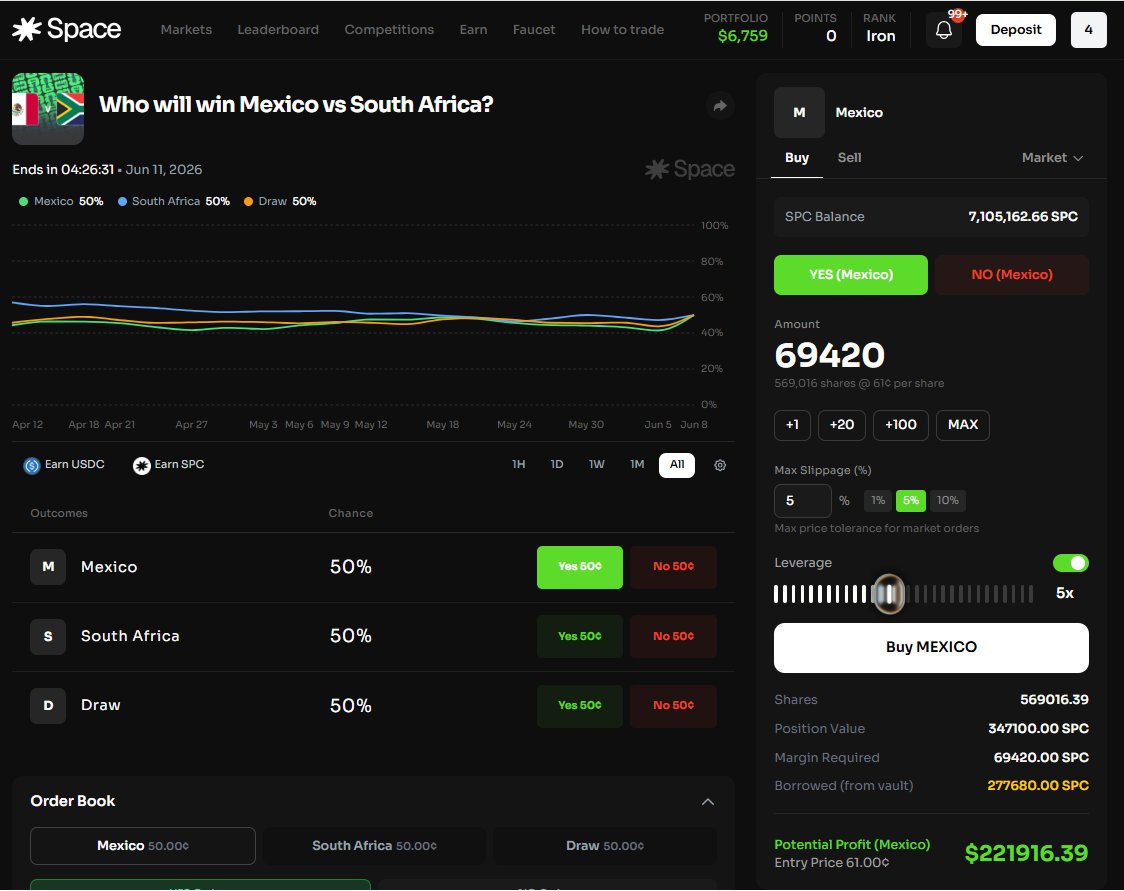Click Yes 50¢ for Mexico
The width and height of the screenshot is (1124, 891).
coord(579,567)
